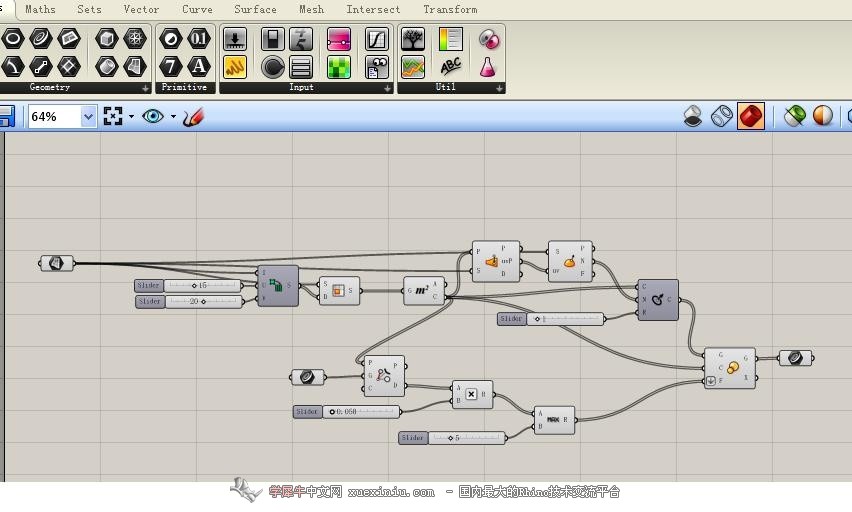Click Zoom Extents on canvas toolbar
The height and width of the screenshot is (512, 852).
(113, 116)
